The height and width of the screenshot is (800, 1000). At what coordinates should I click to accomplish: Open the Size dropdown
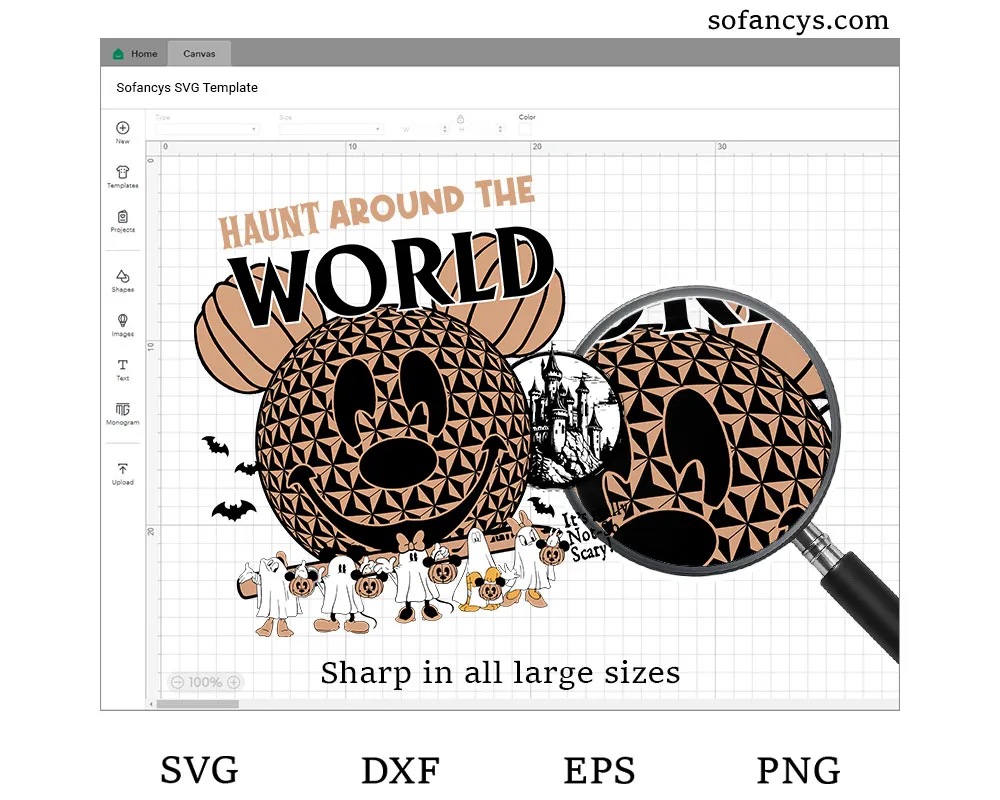330,130
